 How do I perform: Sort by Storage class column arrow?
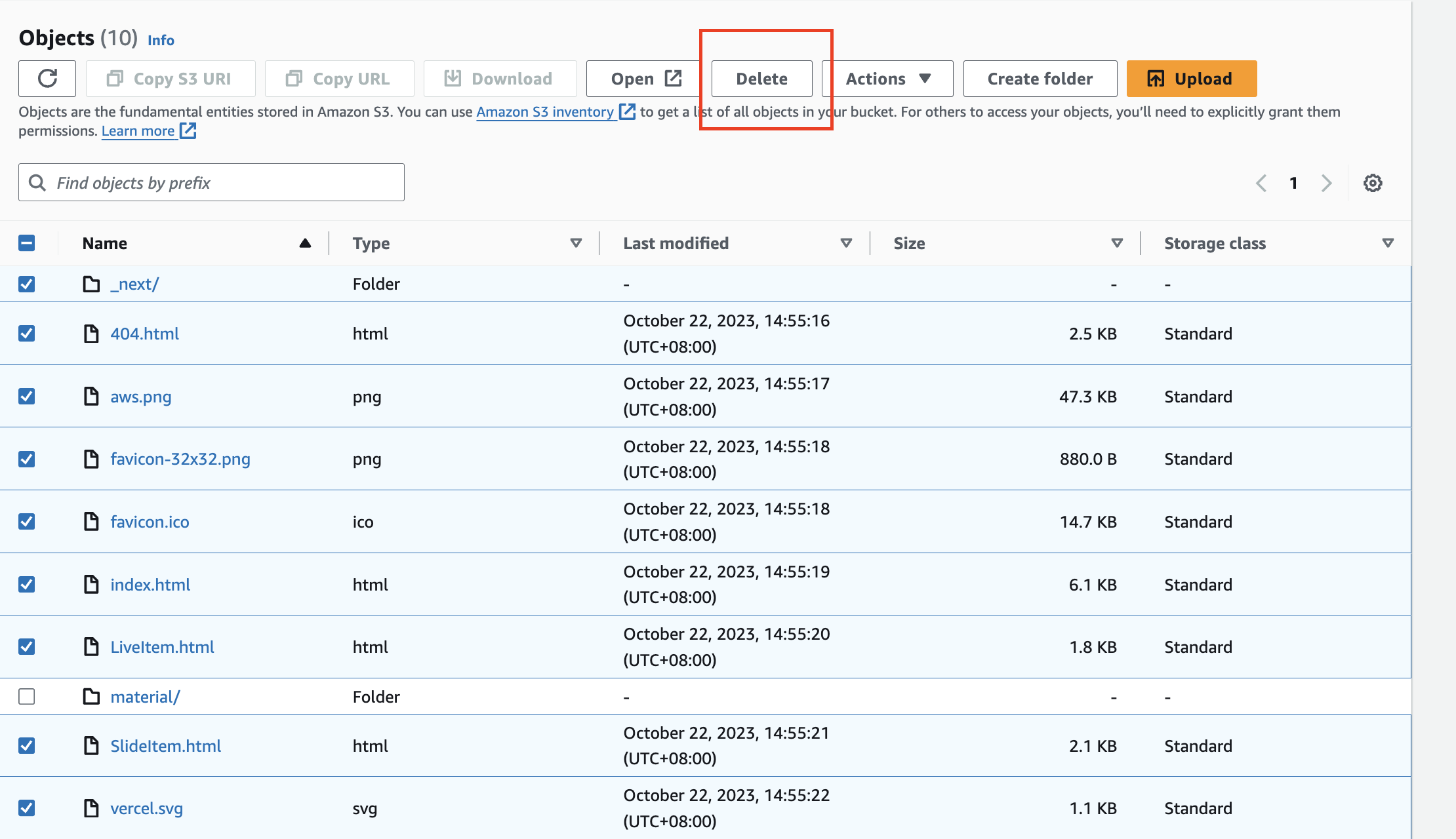pyautogui.click(x=1388, y=243)
